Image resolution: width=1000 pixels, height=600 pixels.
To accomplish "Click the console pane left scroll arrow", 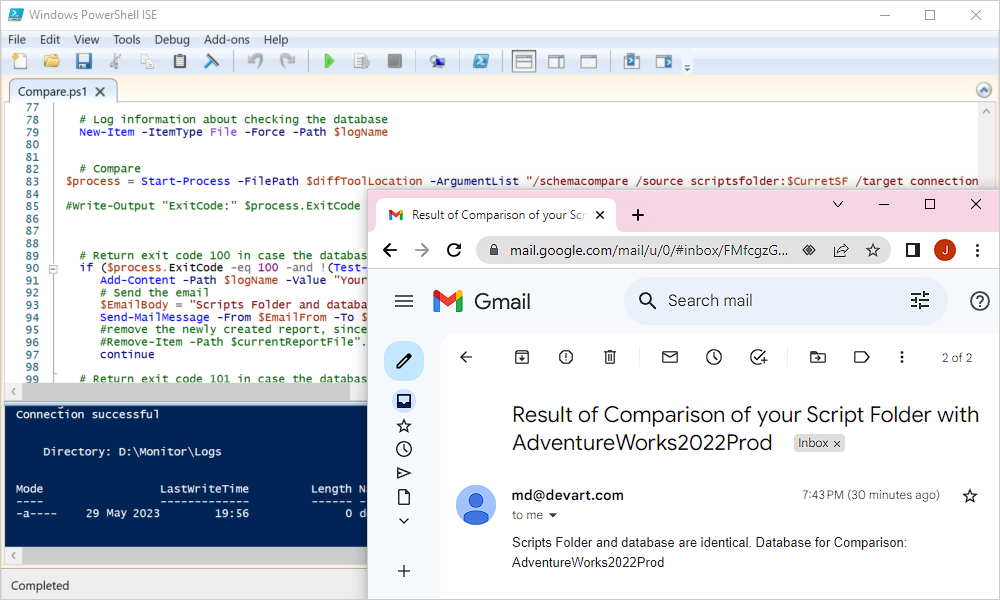I will [x=13, y=555].
